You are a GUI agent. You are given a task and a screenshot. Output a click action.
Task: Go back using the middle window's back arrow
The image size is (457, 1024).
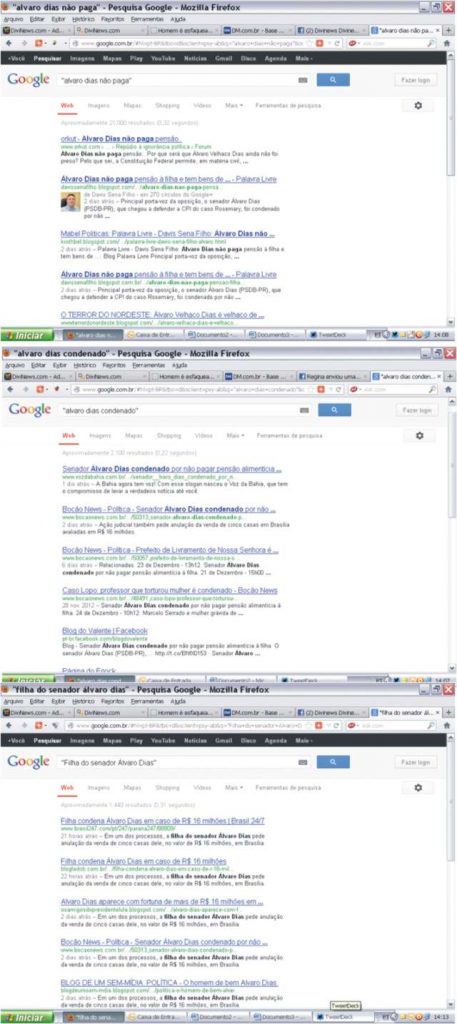[8, 389]
